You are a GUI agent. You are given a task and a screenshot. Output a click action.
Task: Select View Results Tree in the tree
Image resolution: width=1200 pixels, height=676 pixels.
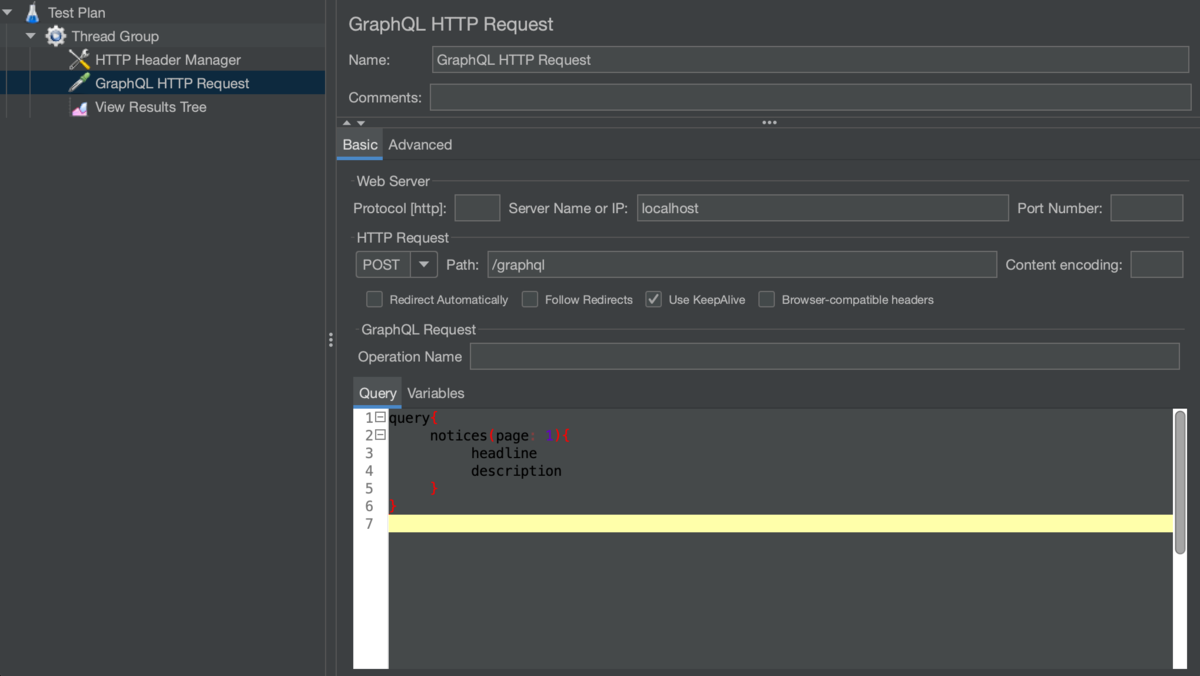[x=151, y=107]
